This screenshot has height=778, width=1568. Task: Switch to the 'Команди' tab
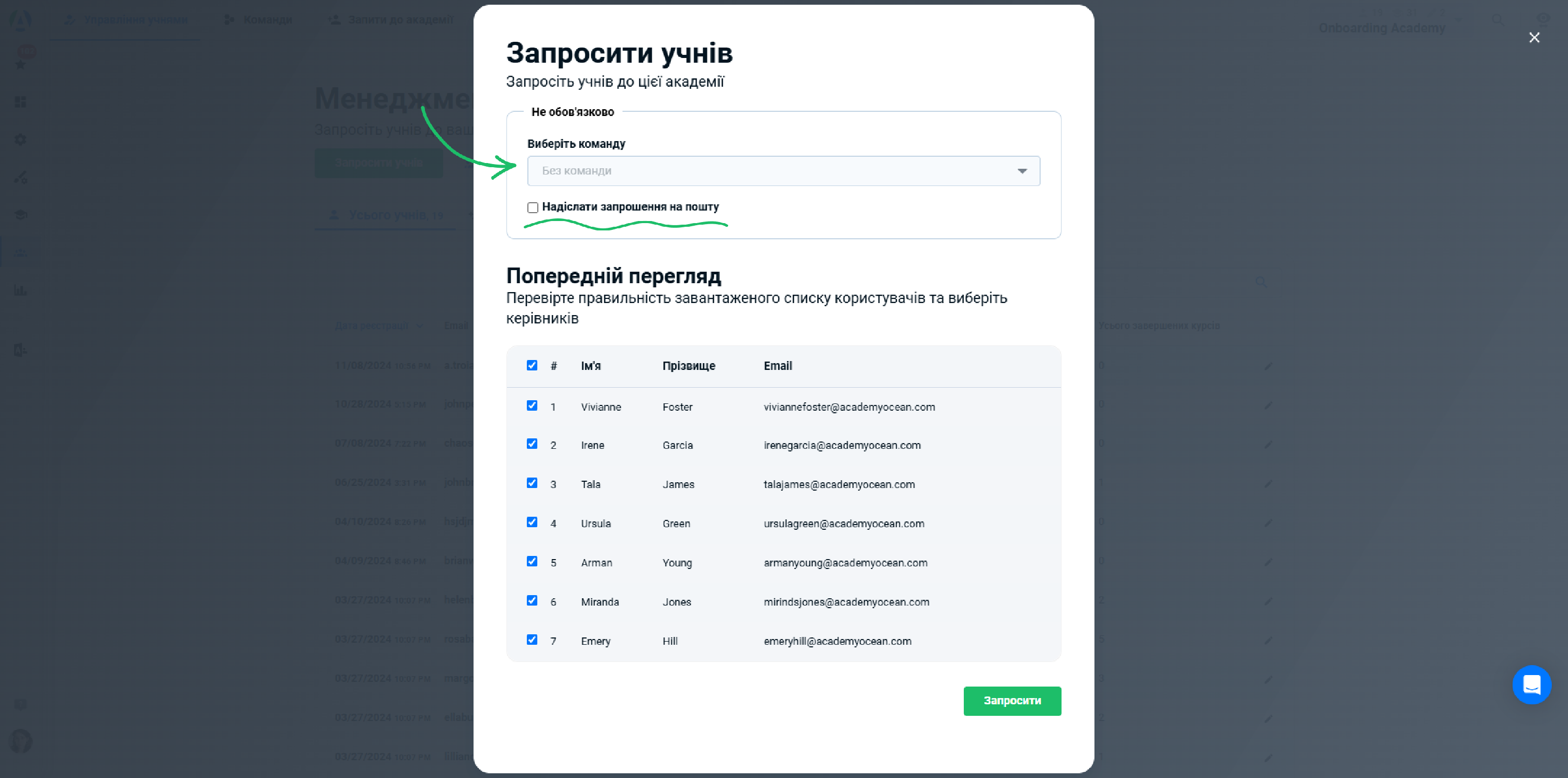258,19
